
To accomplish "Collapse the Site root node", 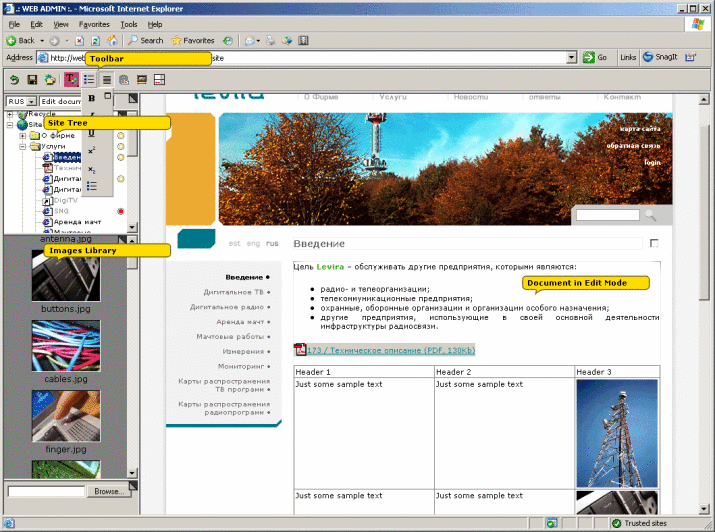I will tap(10, 124).
